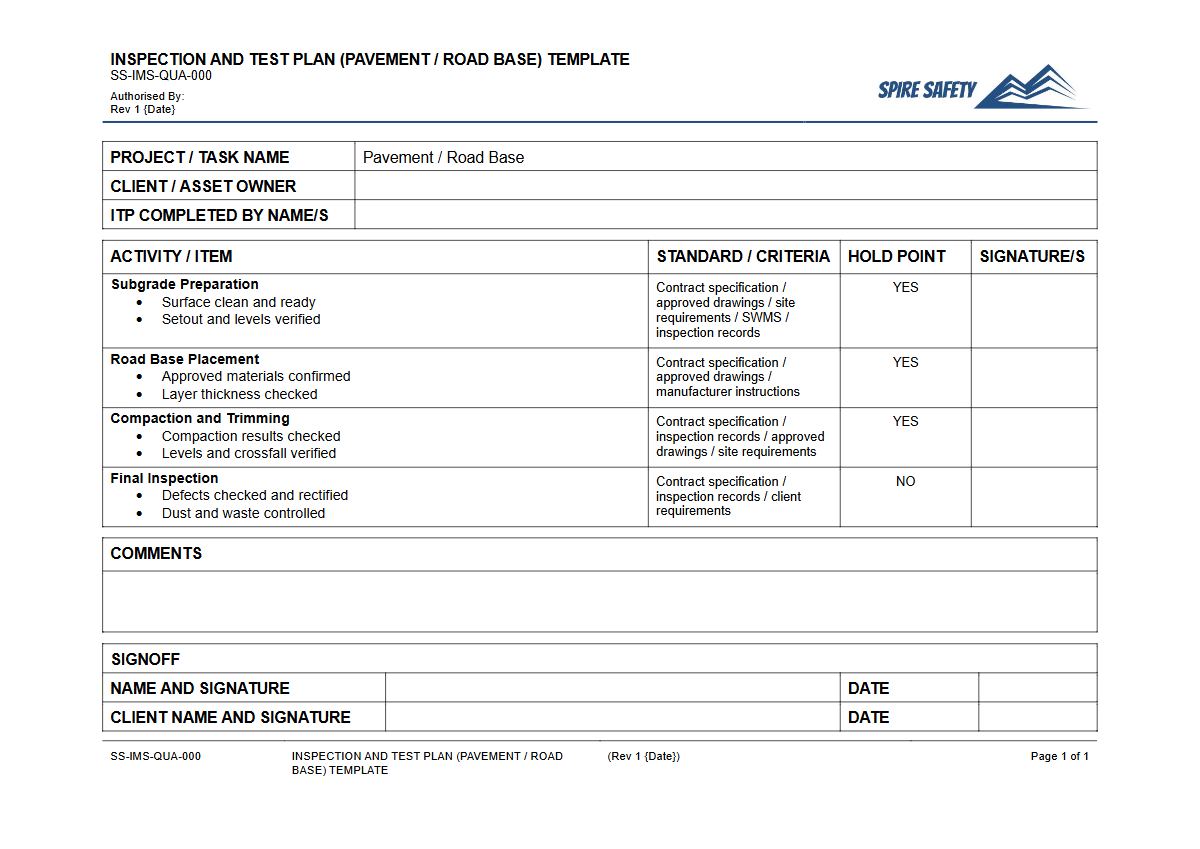Click 'Approved materials confirmed' bullet
This screenshot has height=849, width=1200.
(x=256, y=376)
